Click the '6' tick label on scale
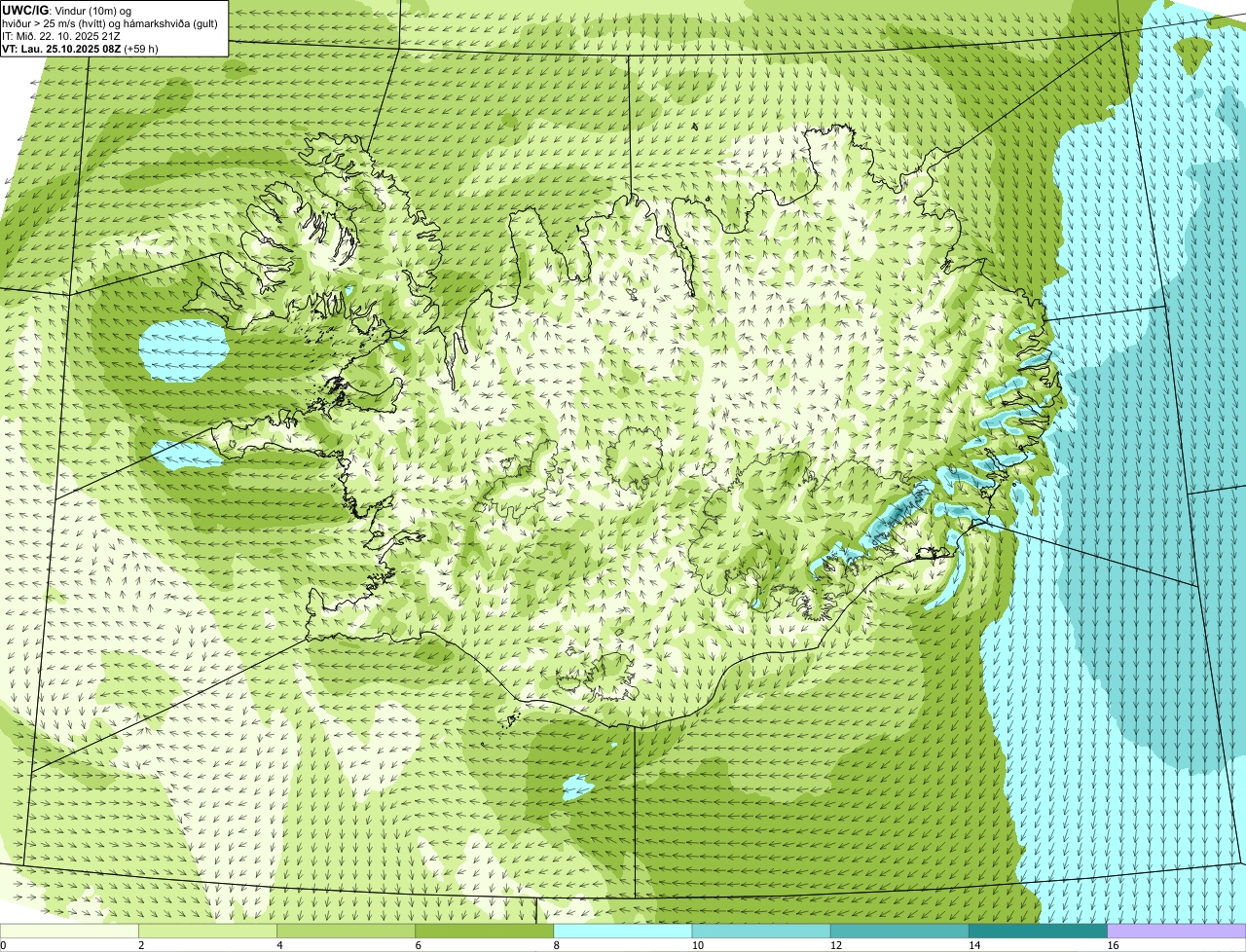 [418, 945]
